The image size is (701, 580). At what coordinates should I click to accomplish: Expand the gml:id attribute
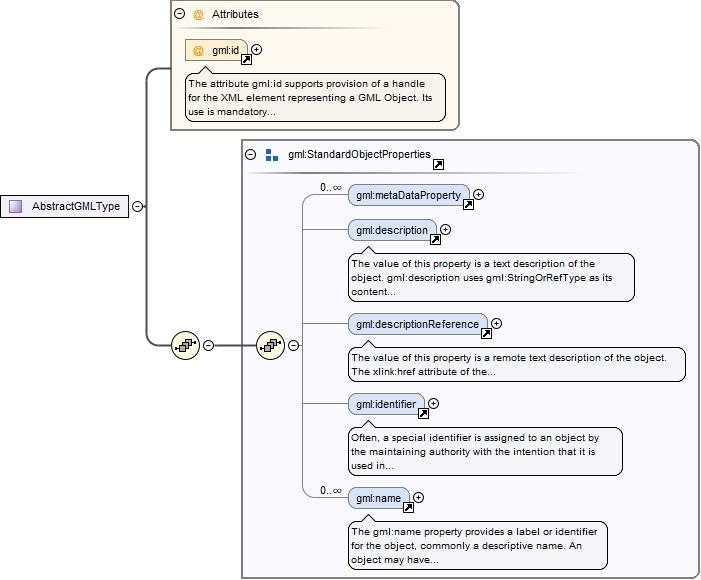coord(257,48)
